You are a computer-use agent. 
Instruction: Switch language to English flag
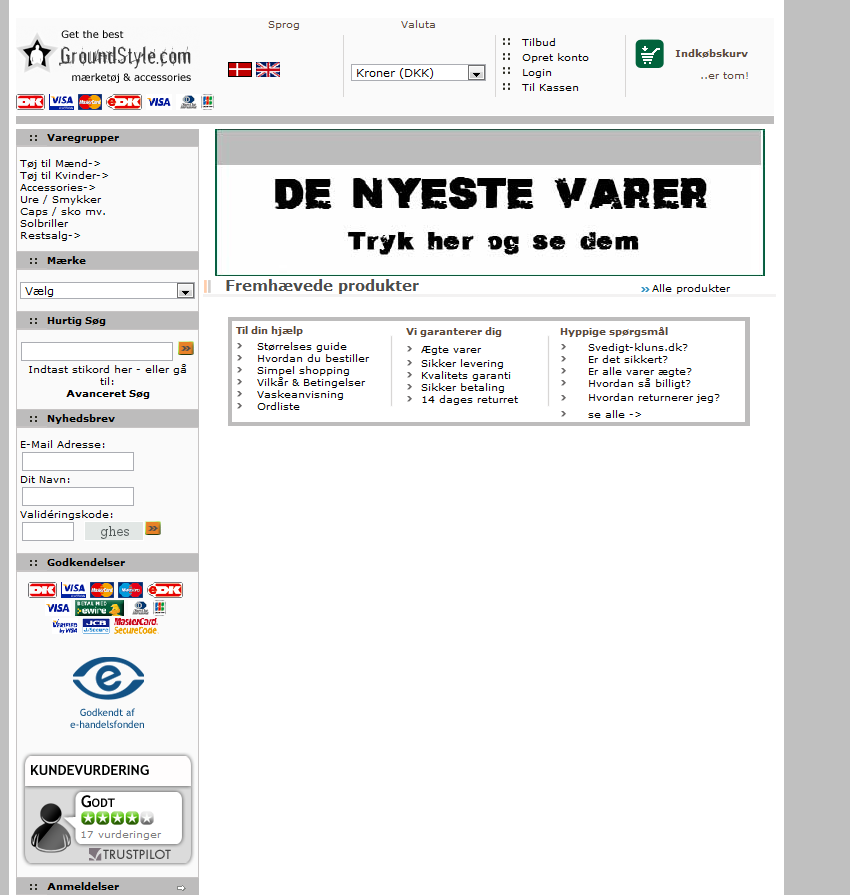point(268,69)
